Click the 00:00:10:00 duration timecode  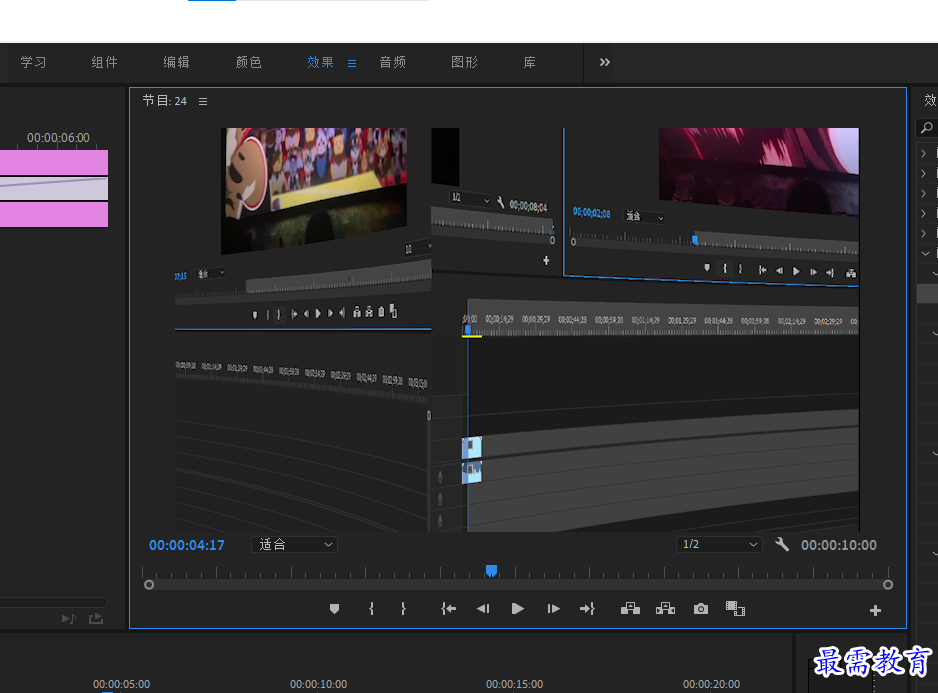click(x=839, y=545)
